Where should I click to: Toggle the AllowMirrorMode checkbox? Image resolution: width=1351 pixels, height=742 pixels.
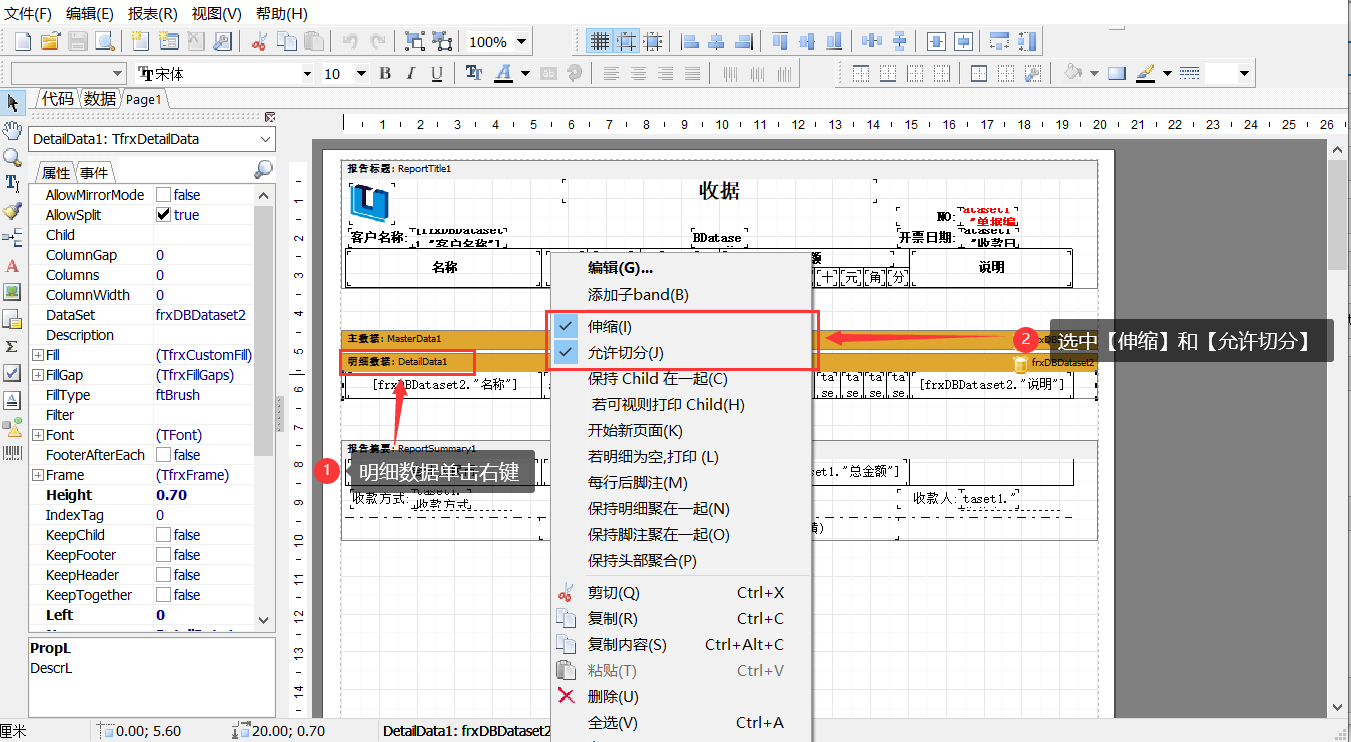click(x=163, y=195)
